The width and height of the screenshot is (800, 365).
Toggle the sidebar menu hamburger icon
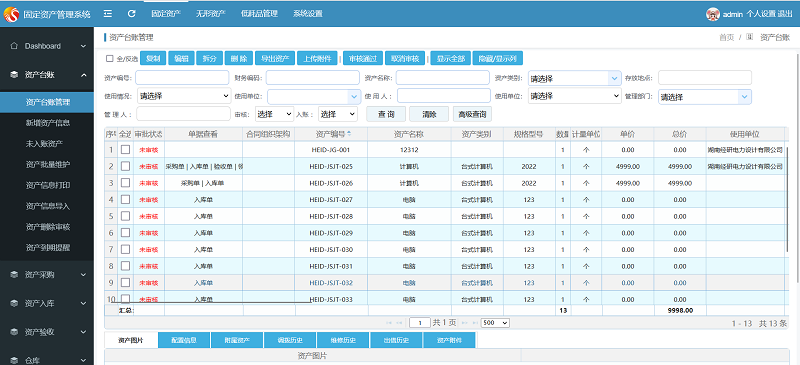tap(108, 14)
